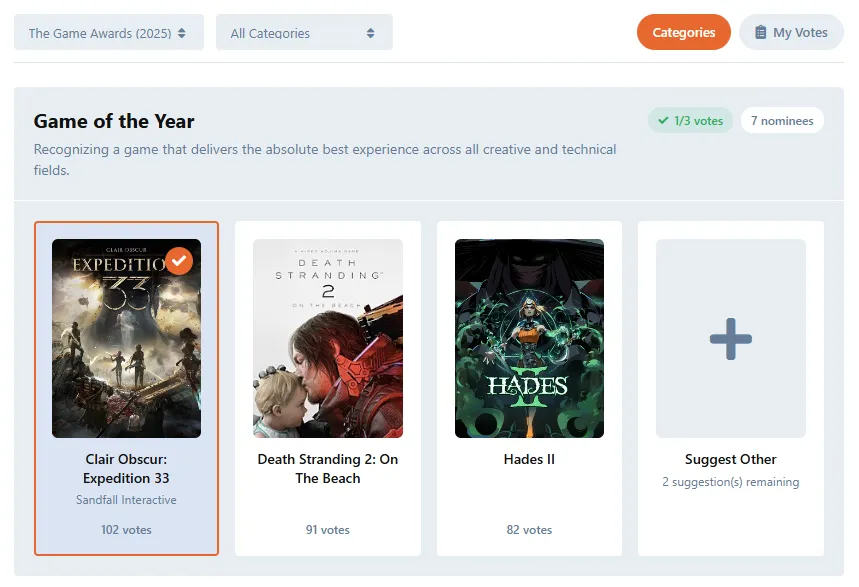The width and height of the screenshot is (859, 587).
Task: Click the Suggest Other label
Action: [731, 459]
